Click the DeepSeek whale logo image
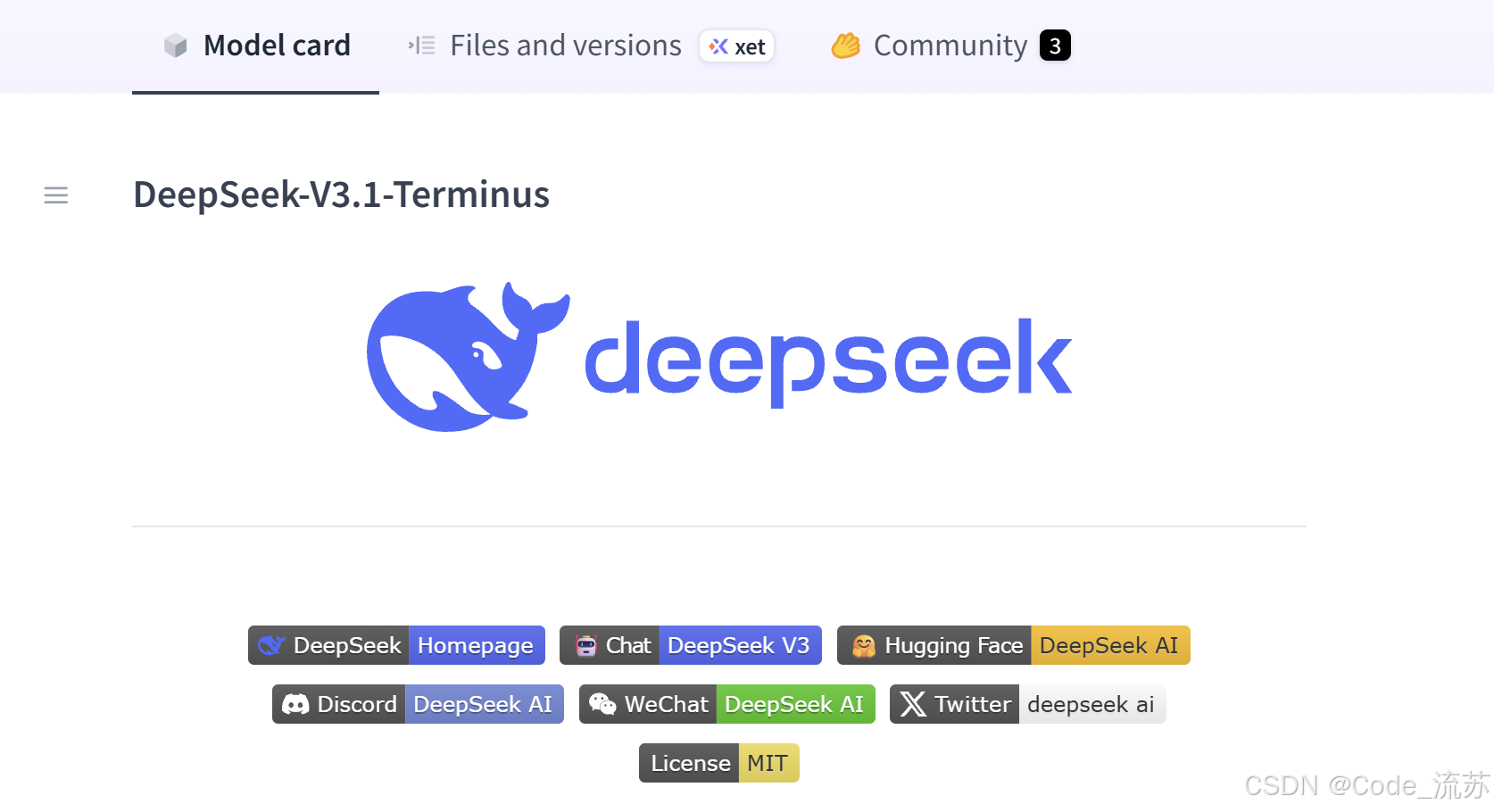 pos(719,358)
